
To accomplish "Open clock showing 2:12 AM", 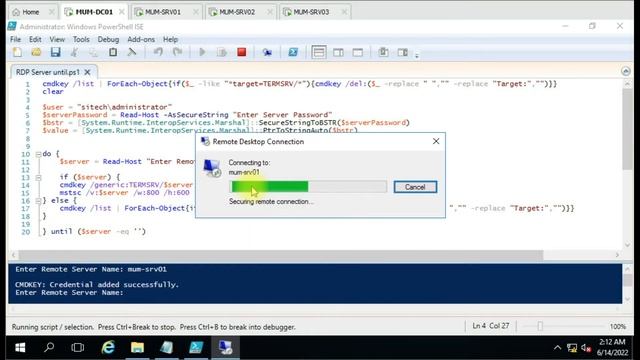I will [x=612, y=347].
